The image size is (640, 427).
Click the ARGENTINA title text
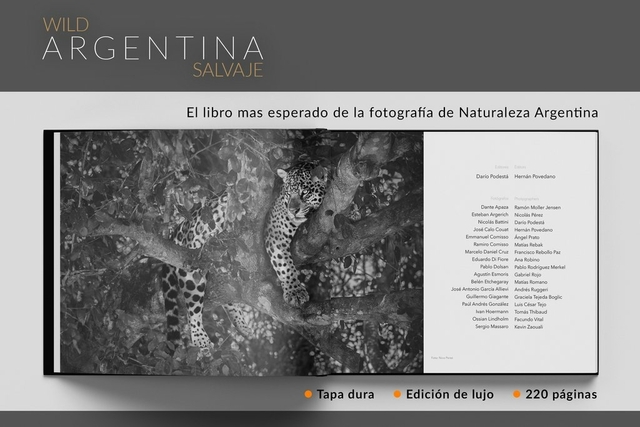point(153,48)
